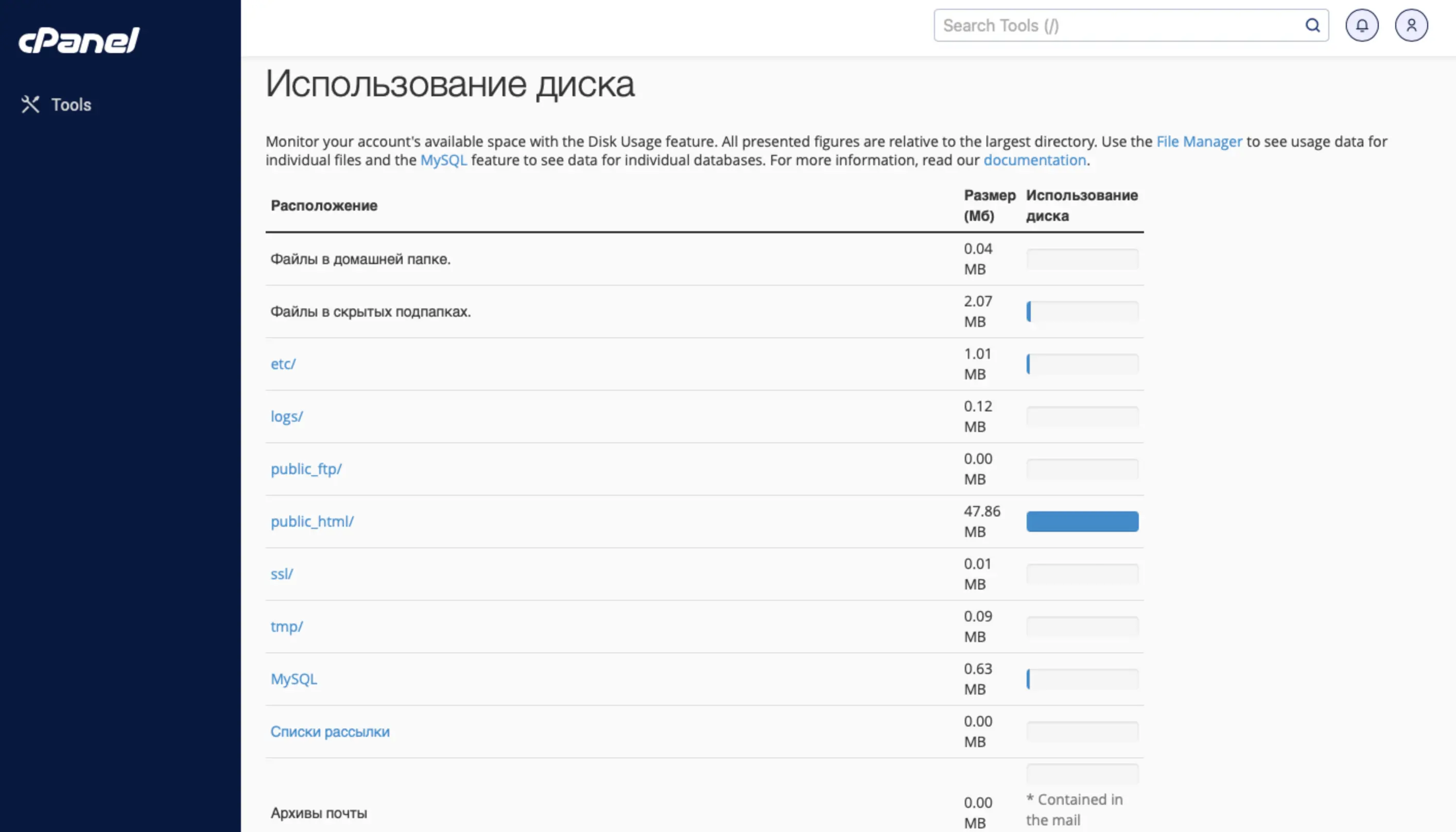Click the Contained in the mail note
1456x832 pixels.
coord(1074,810)
